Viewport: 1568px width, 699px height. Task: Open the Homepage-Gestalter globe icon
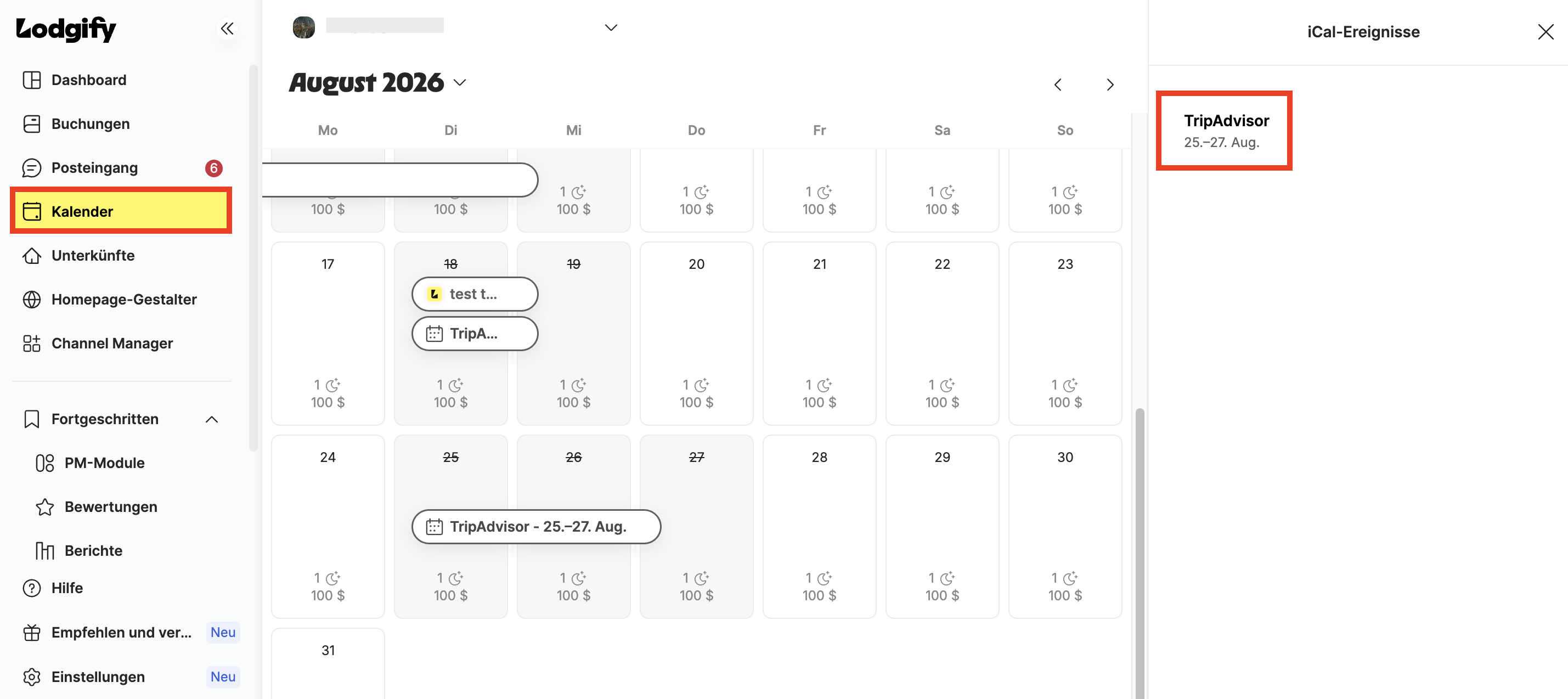coord(32,299)
